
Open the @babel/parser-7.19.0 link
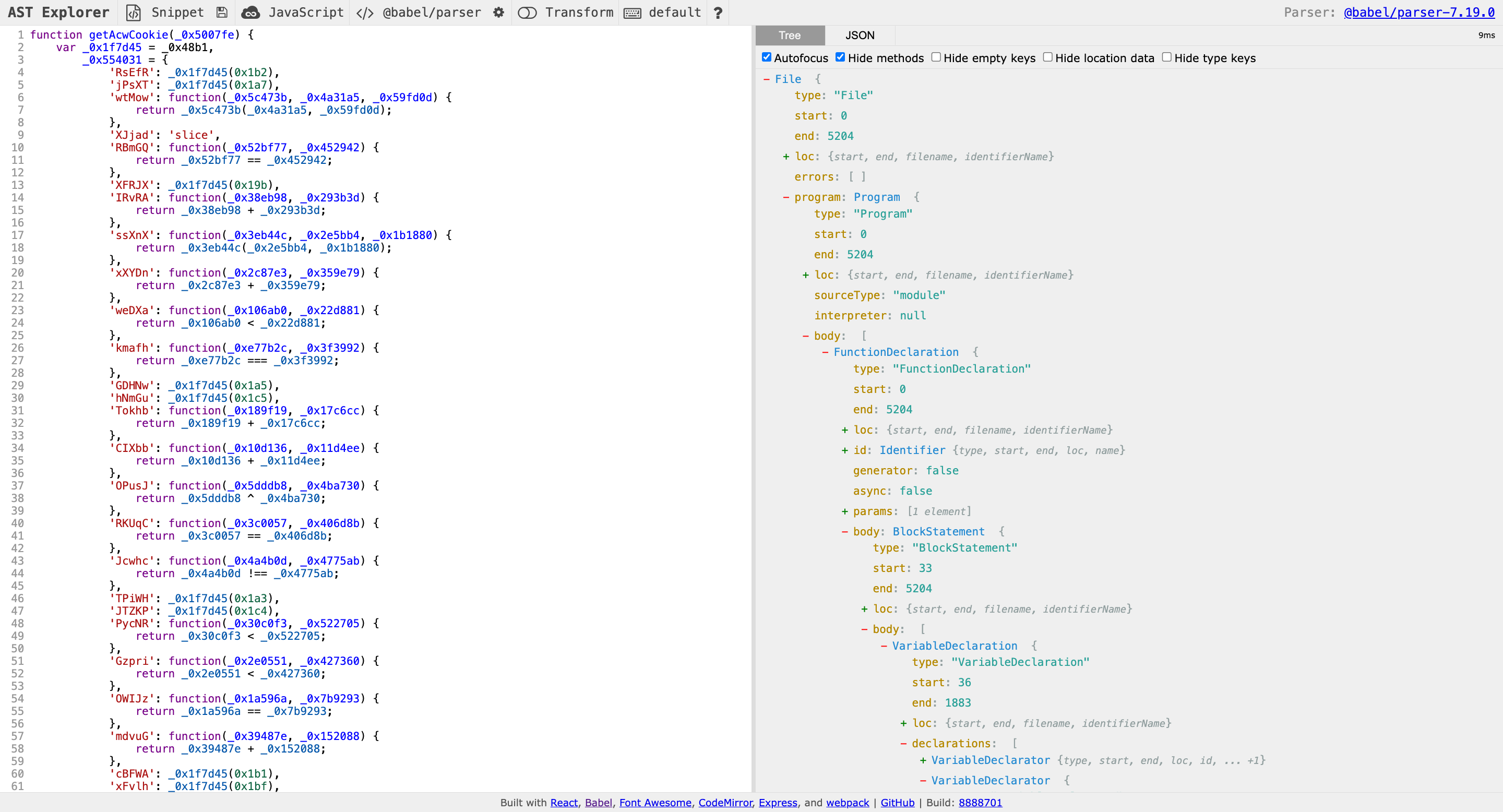1419,12
